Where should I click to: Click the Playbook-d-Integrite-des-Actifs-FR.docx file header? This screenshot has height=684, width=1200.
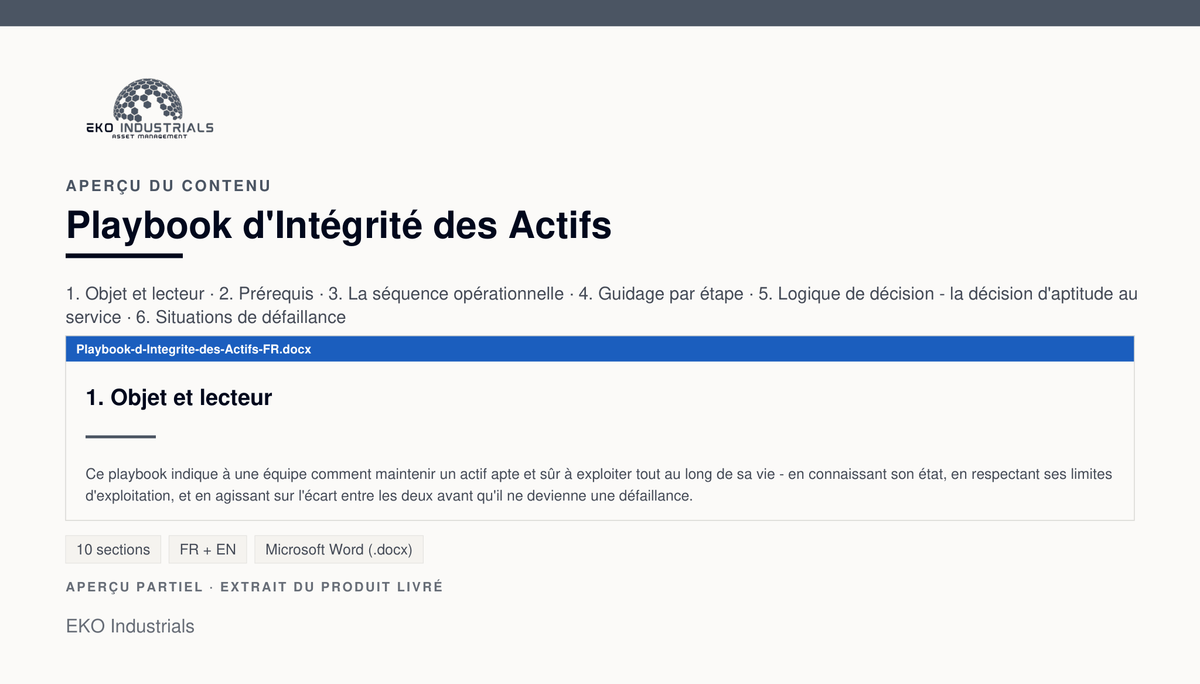click(600, 349)
